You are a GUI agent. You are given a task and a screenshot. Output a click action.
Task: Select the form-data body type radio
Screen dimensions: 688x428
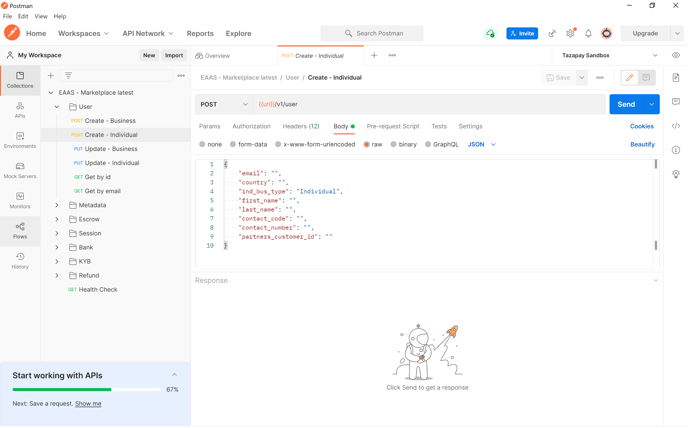point(233,144)
